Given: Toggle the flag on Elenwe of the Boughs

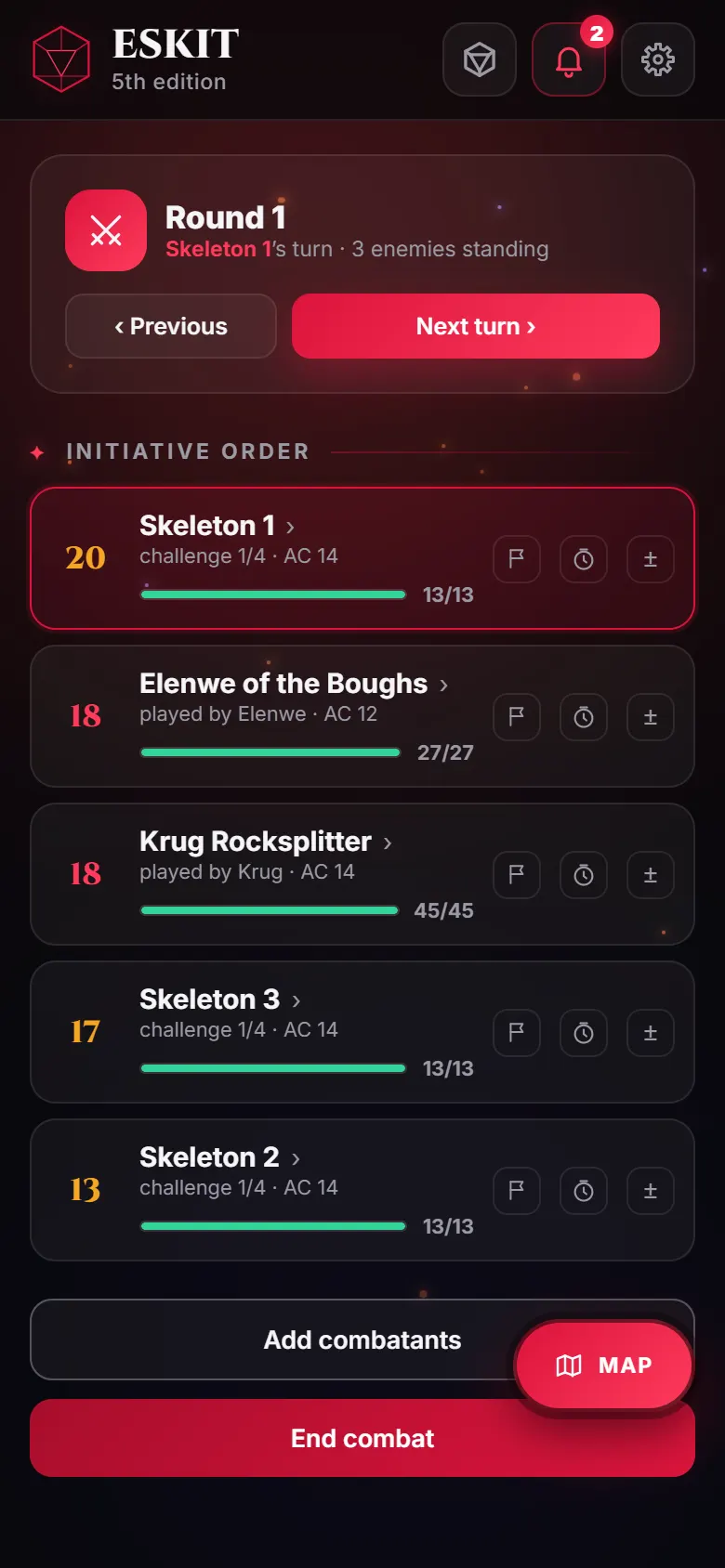Looking at the screenshot, I should [517, 717].
